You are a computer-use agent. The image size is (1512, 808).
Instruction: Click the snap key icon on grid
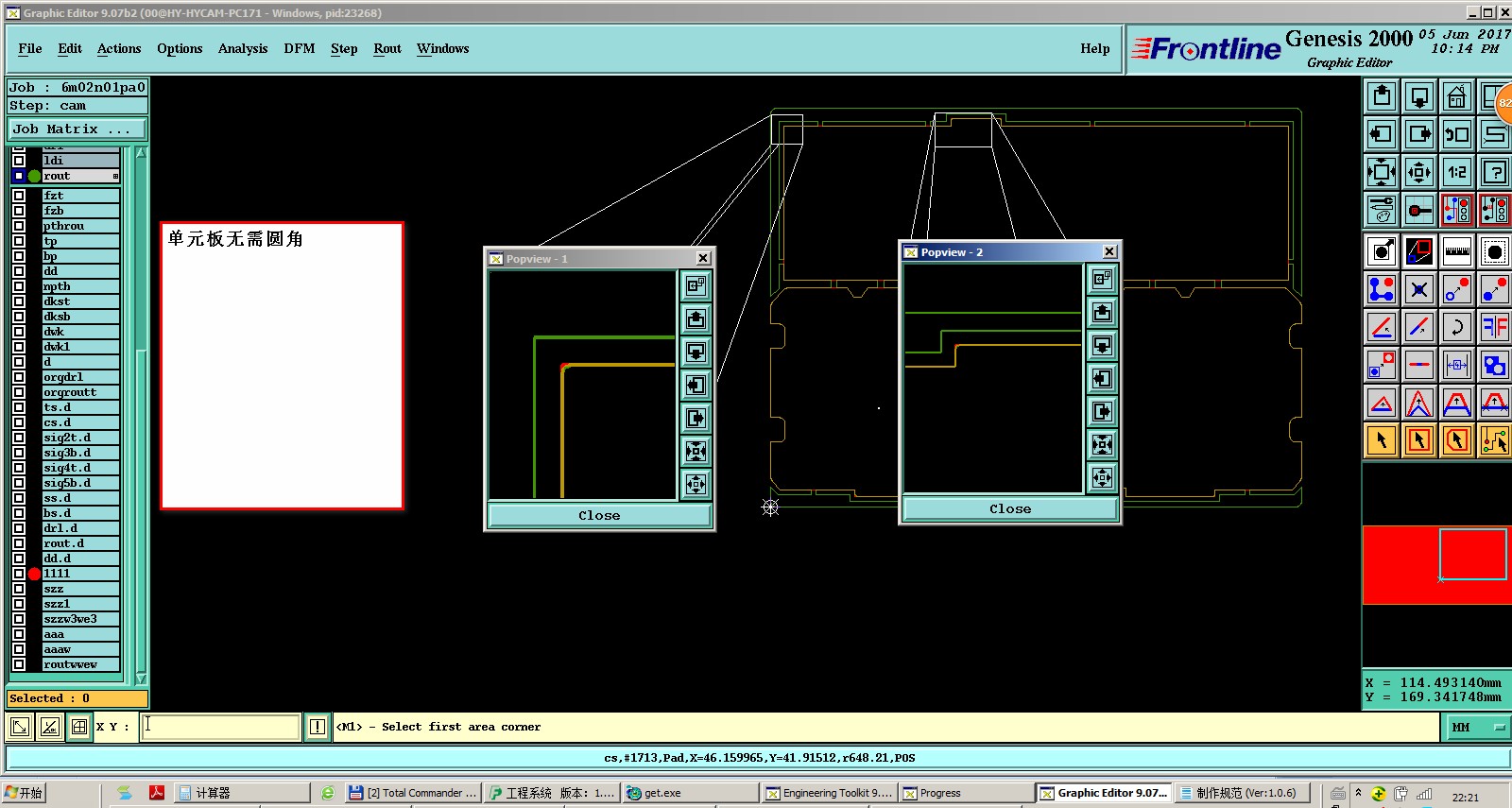pyautogui.click(x=1419, y=210)
